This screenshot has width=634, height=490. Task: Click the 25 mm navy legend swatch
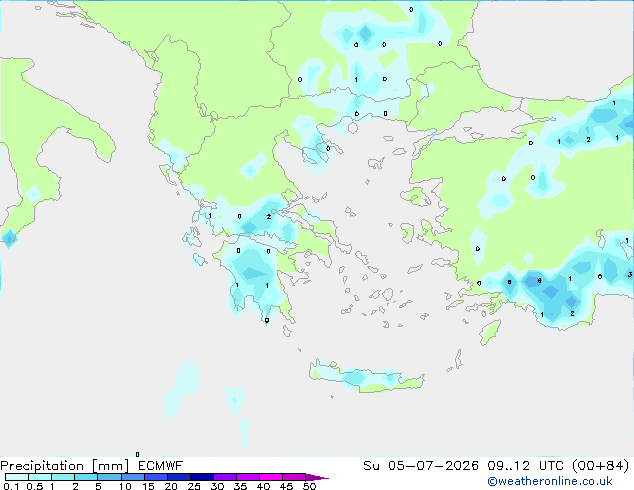pyautogui.click(x=202, y=477)
